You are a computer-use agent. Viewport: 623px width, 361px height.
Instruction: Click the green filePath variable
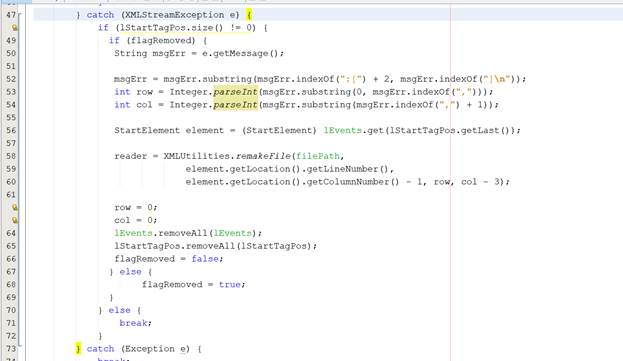[x=318, y=156]
